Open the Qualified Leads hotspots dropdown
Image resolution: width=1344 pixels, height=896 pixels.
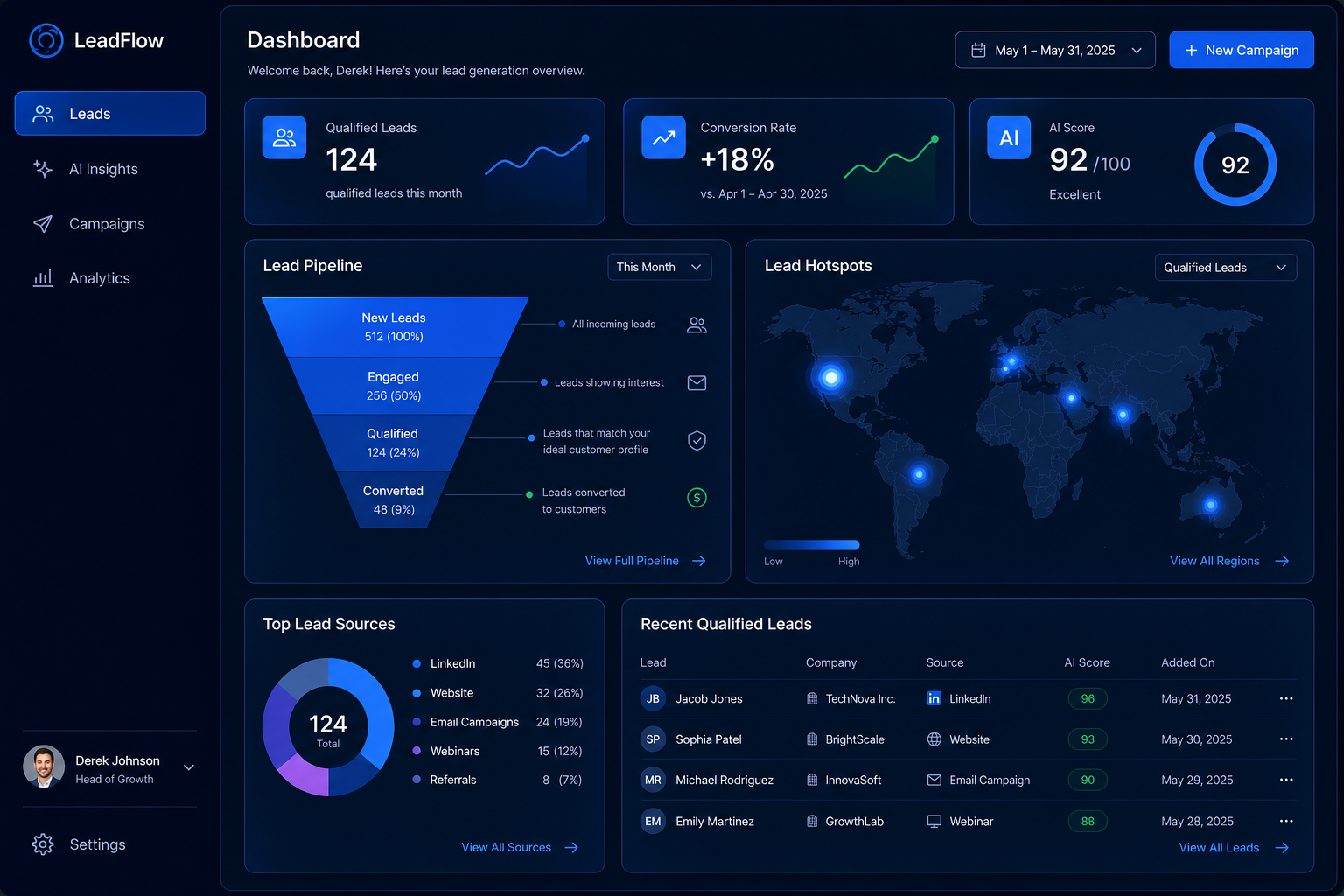pyautogui.click(x=1225, y=267)
